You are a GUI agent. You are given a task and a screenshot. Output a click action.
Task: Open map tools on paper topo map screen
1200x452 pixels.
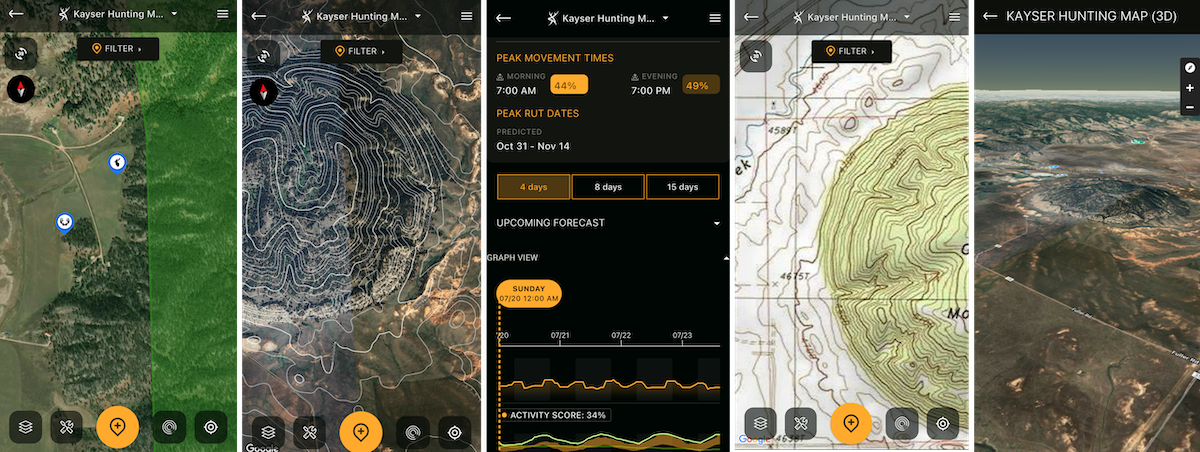801,424
